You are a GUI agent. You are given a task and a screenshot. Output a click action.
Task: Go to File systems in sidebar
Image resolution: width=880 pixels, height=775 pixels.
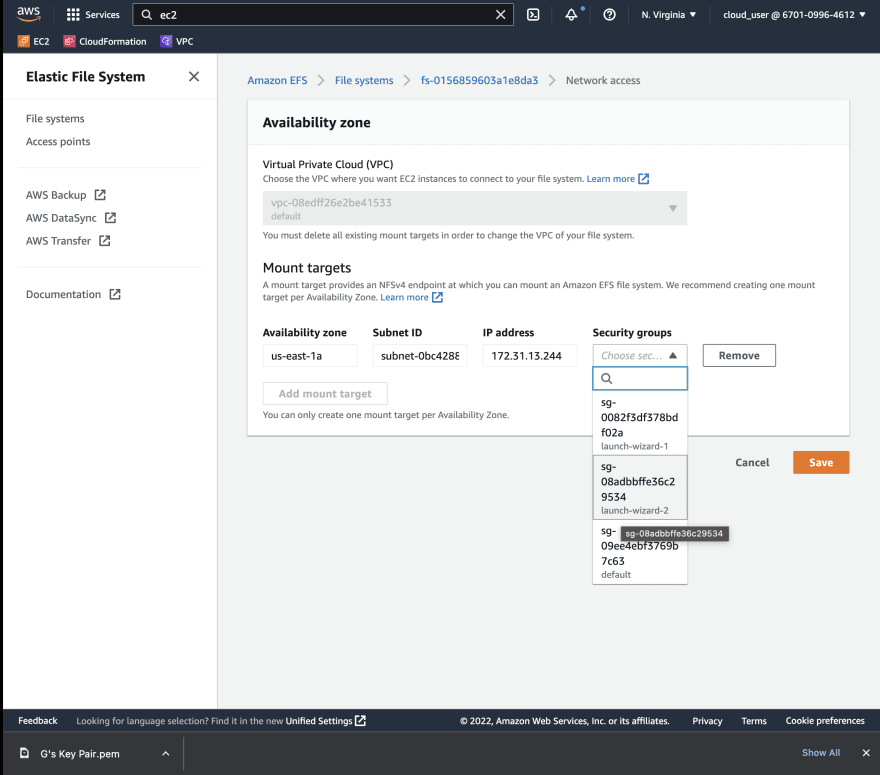click(55, 118)
